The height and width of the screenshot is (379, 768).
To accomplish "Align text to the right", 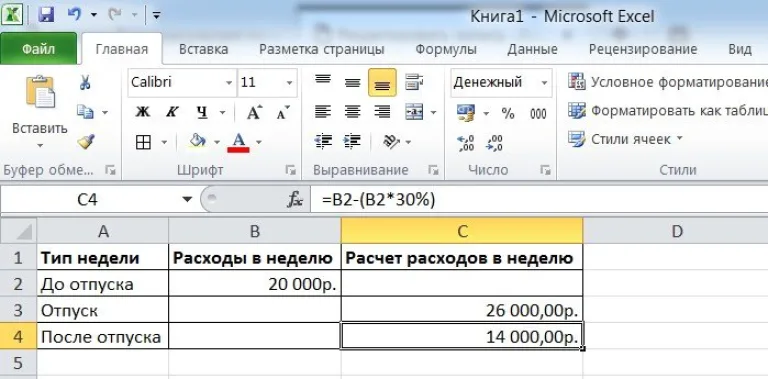I will point(382,113).
